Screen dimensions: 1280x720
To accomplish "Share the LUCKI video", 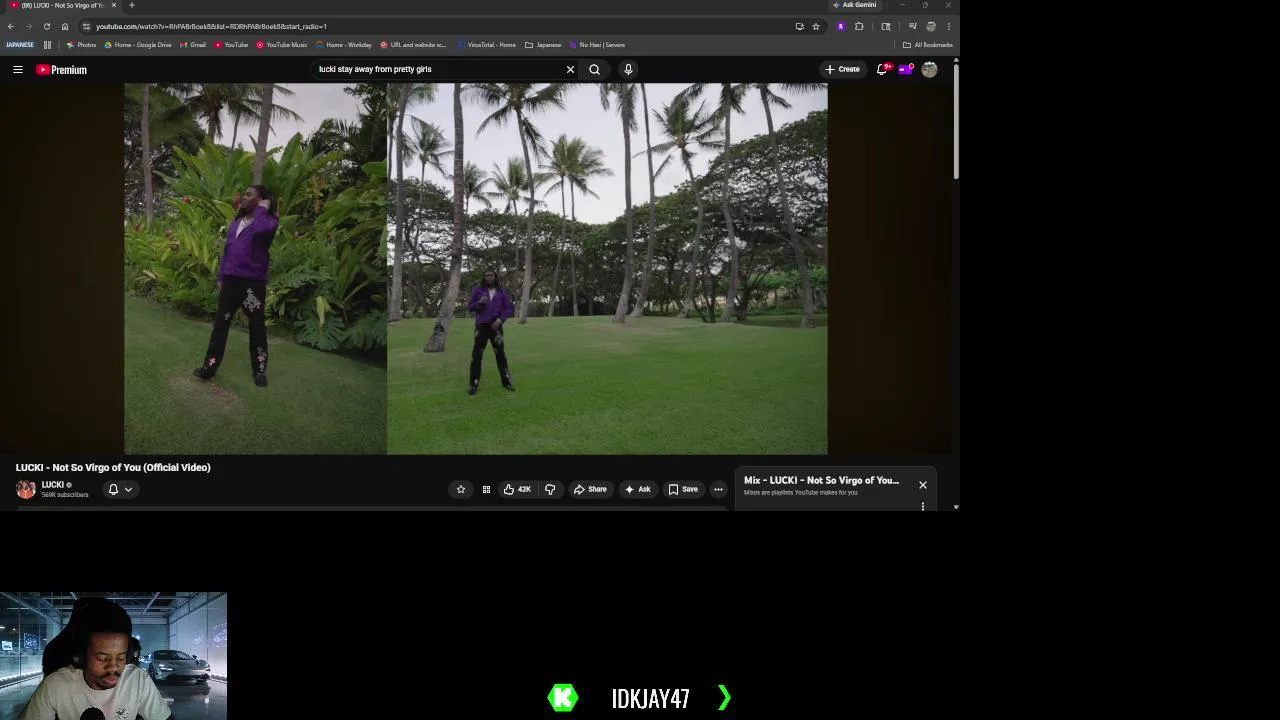I will click(x=590, y=489).
